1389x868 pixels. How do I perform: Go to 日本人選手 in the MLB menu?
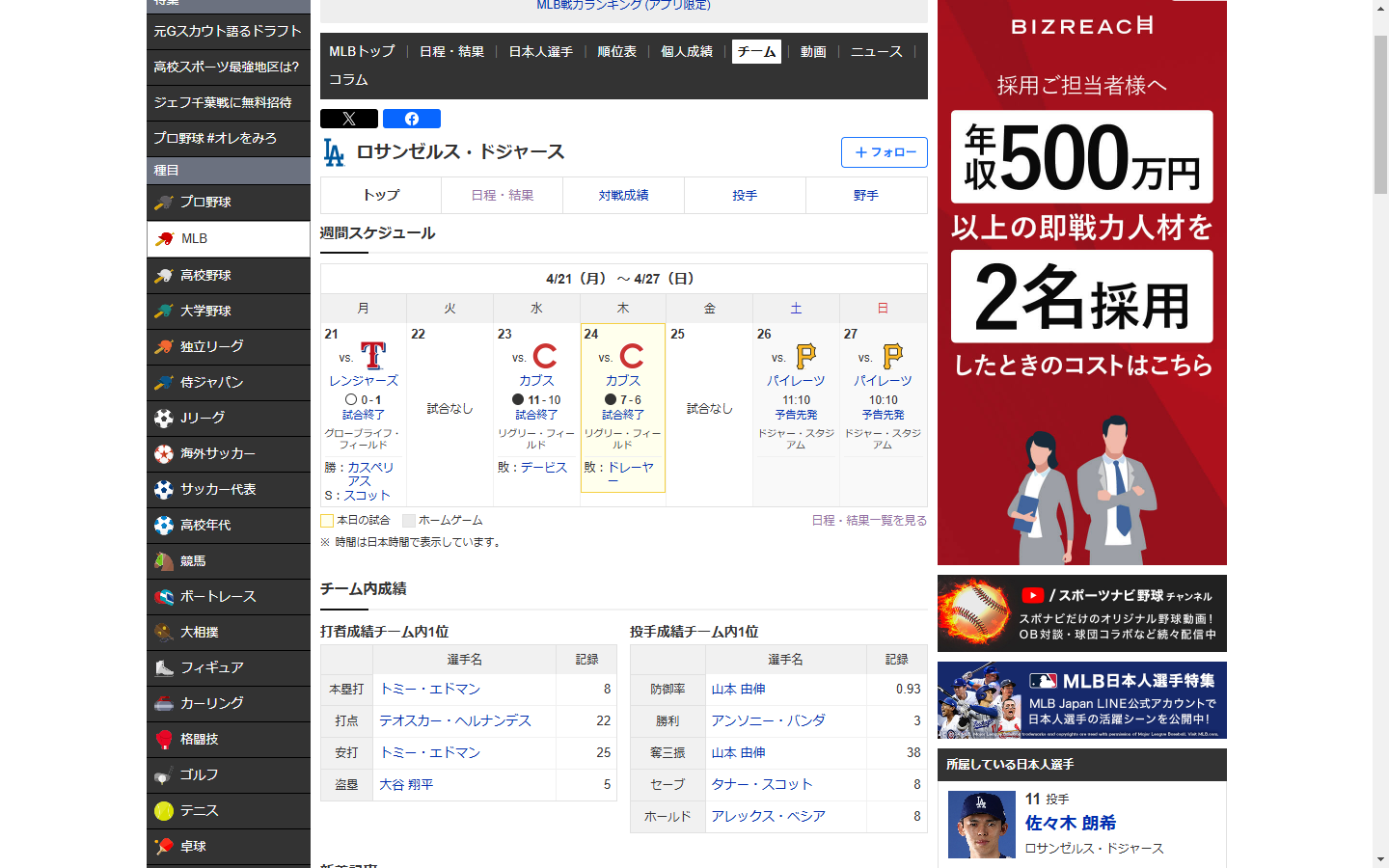(541, 51)
